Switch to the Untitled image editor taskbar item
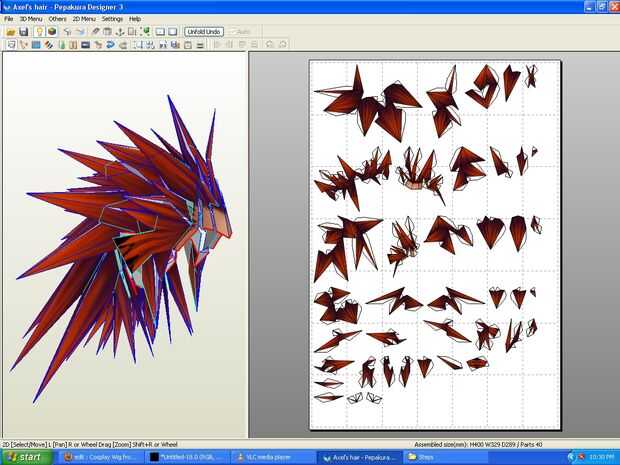 pyautogui.click(x=187, y=457)
